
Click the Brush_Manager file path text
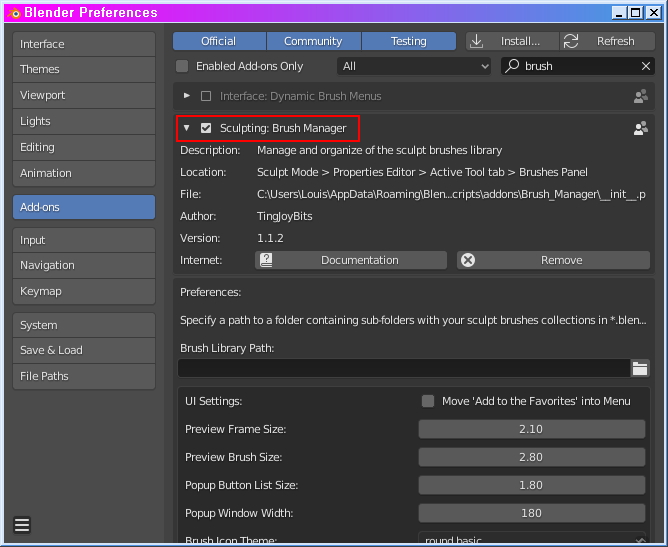(x=451, y=195)
